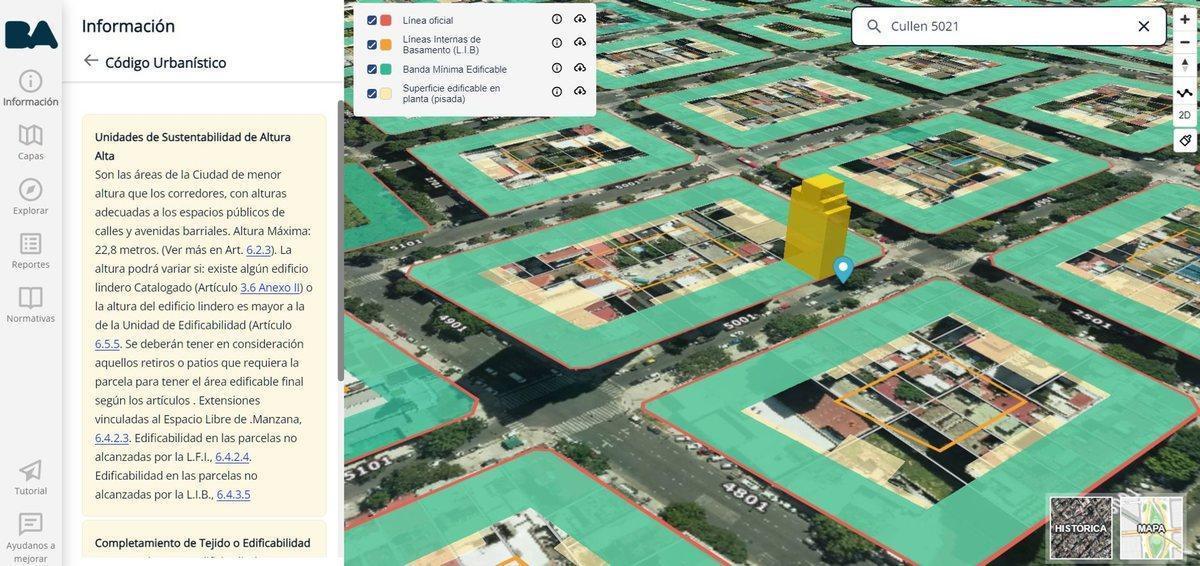Open the 6.4.2.3 link
Image resolution: width=1200 pixels, height=566 pixels.
coord(112,438)
